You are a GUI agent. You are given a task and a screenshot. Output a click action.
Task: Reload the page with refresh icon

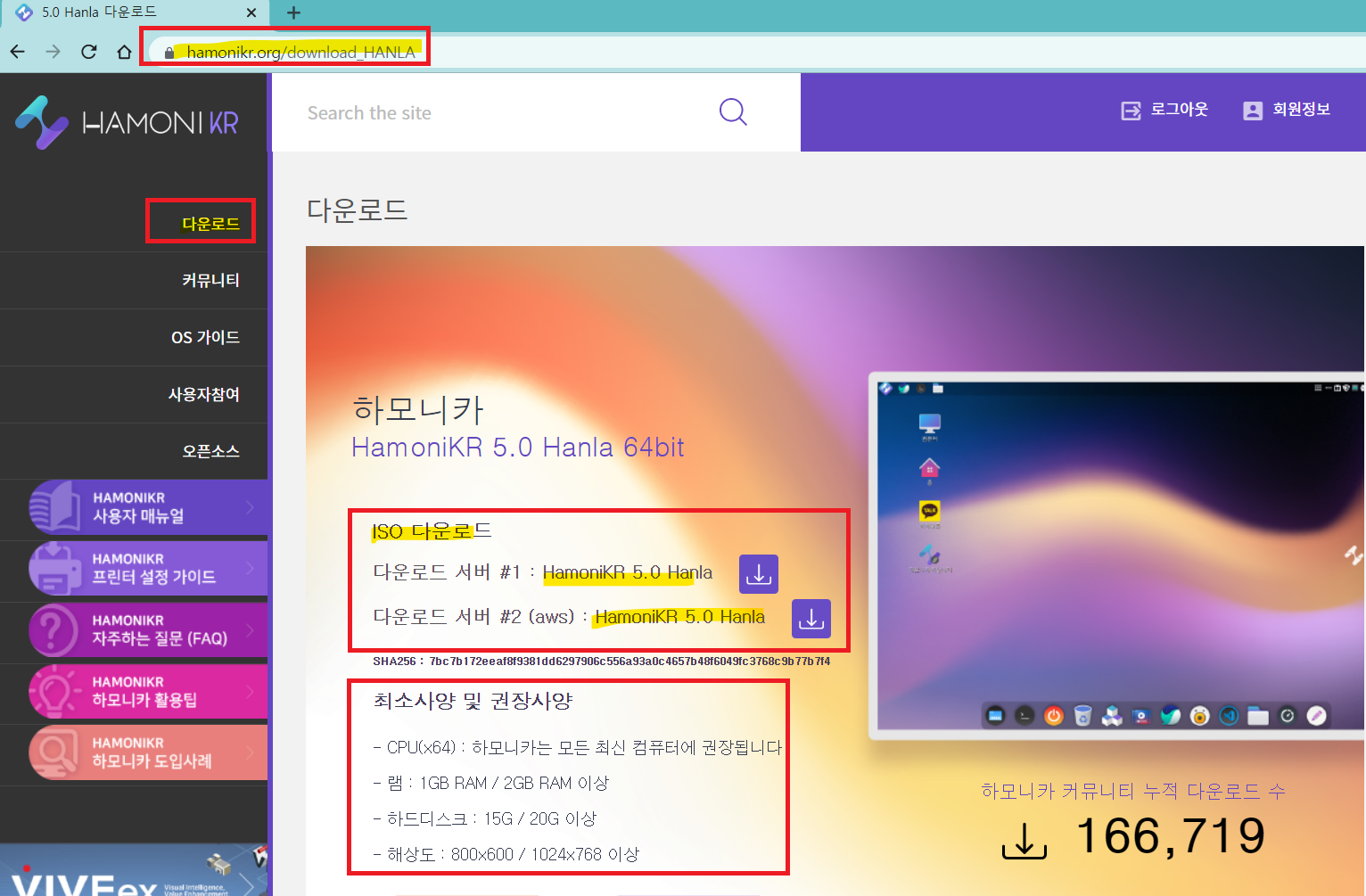pyautogui.click(x=89, y=52)
